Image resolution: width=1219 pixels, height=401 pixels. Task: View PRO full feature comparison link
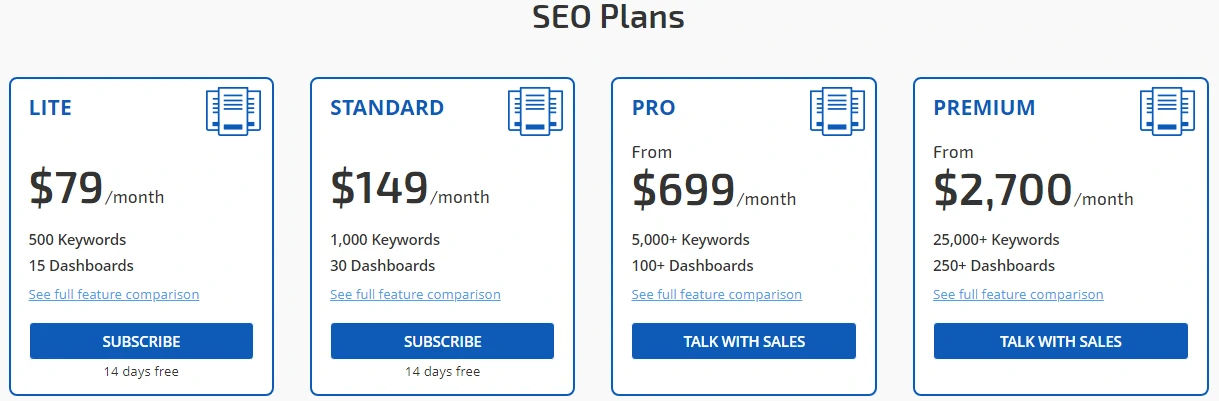tap(717, 295)
